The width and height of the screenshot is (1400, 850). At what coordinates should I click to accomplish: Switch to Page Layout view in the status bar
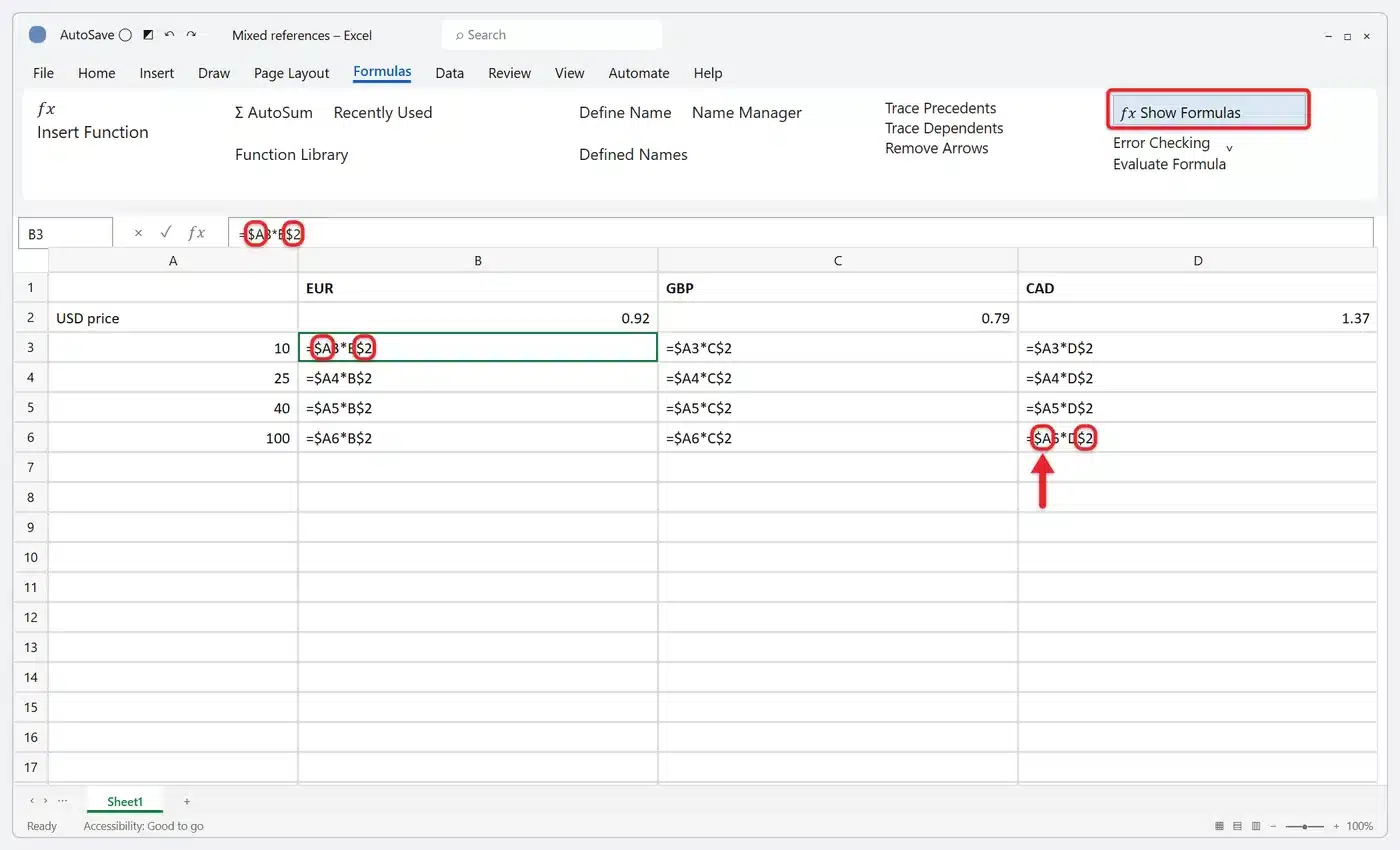pyautogui.click(x=1236, y=827)
